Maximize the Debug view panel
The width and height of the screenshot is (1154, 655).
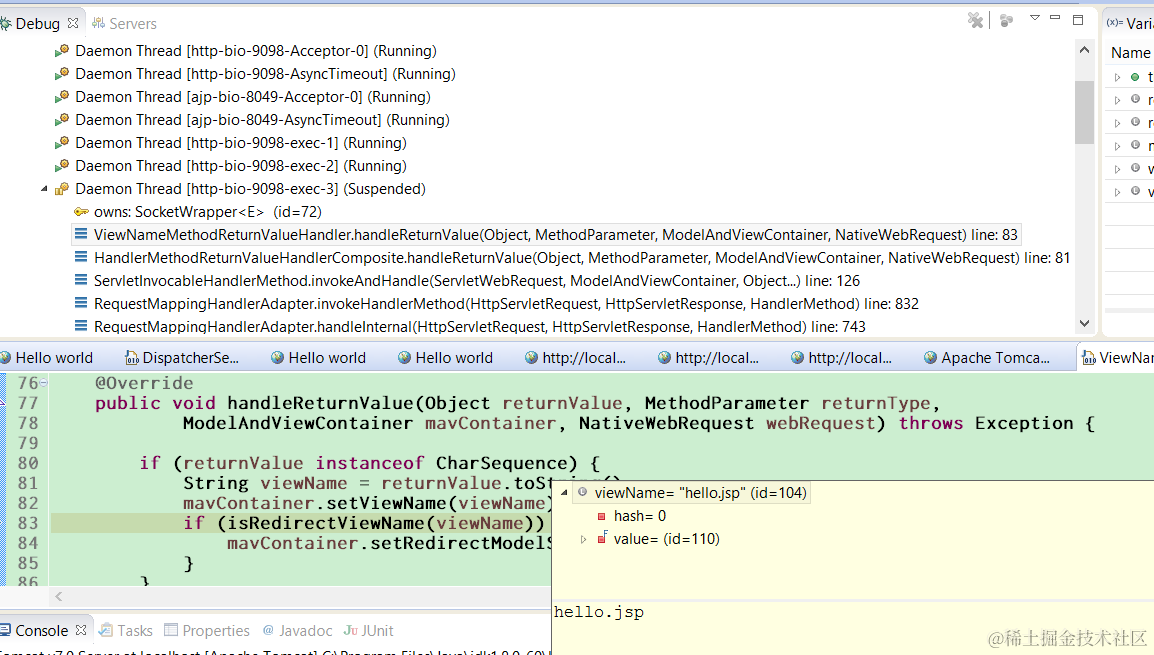click(1078, 20)
